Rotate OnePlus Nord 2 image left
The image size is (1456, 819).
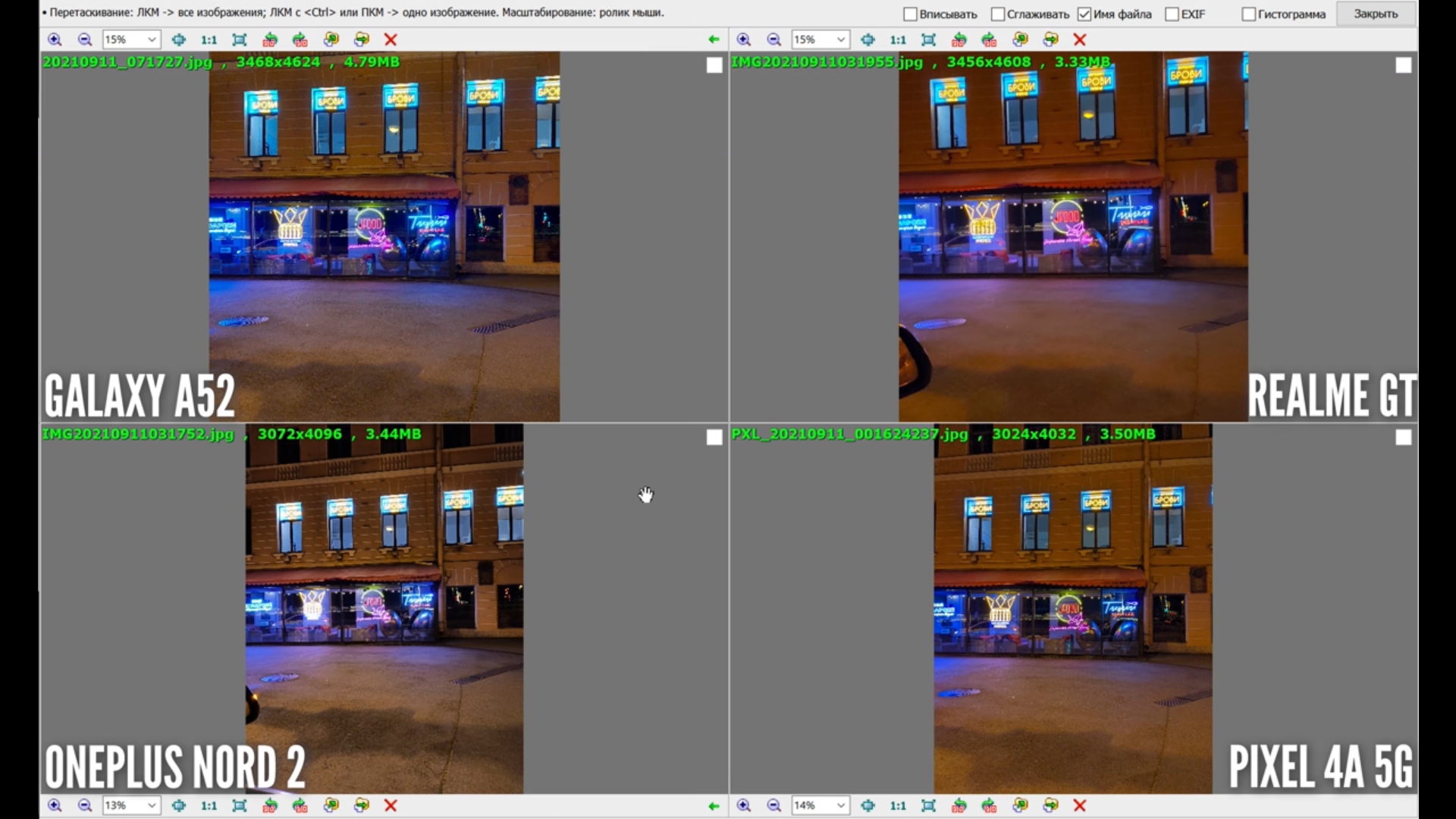(x=270, y=805)
